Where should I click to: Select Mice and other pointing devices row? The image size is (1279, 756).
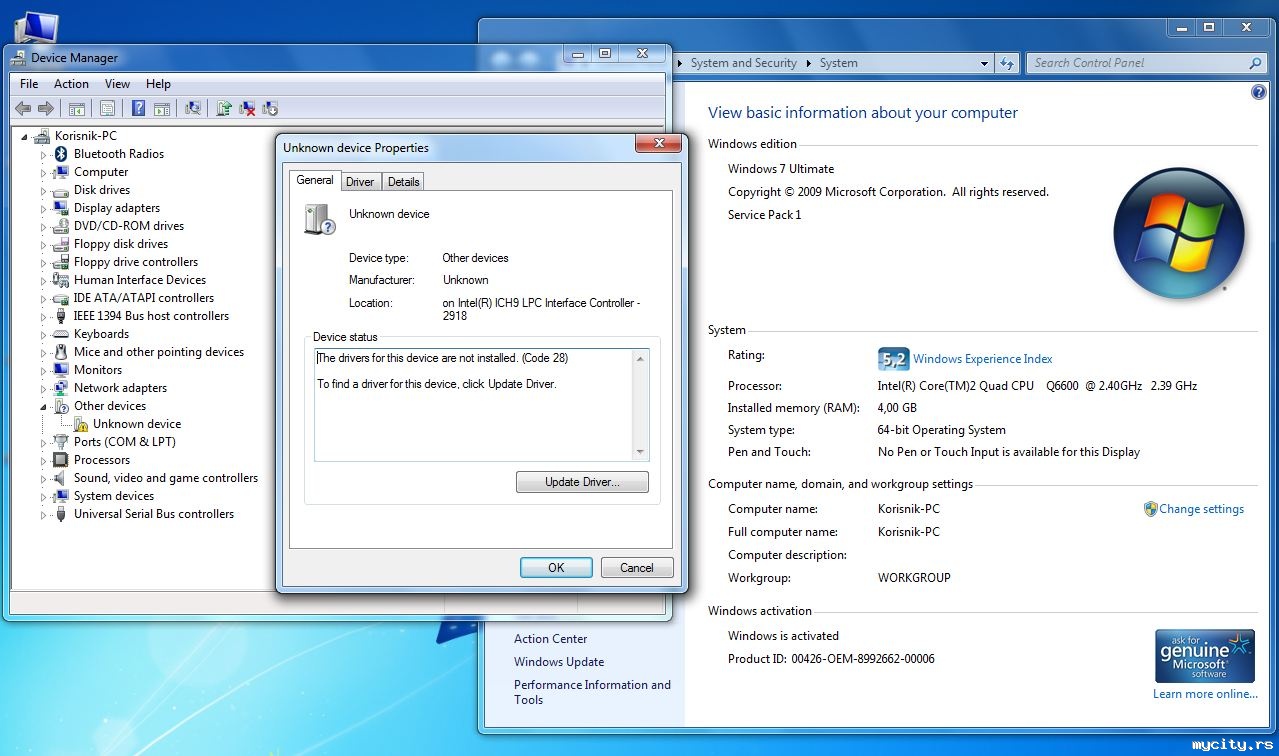(158, 352)
